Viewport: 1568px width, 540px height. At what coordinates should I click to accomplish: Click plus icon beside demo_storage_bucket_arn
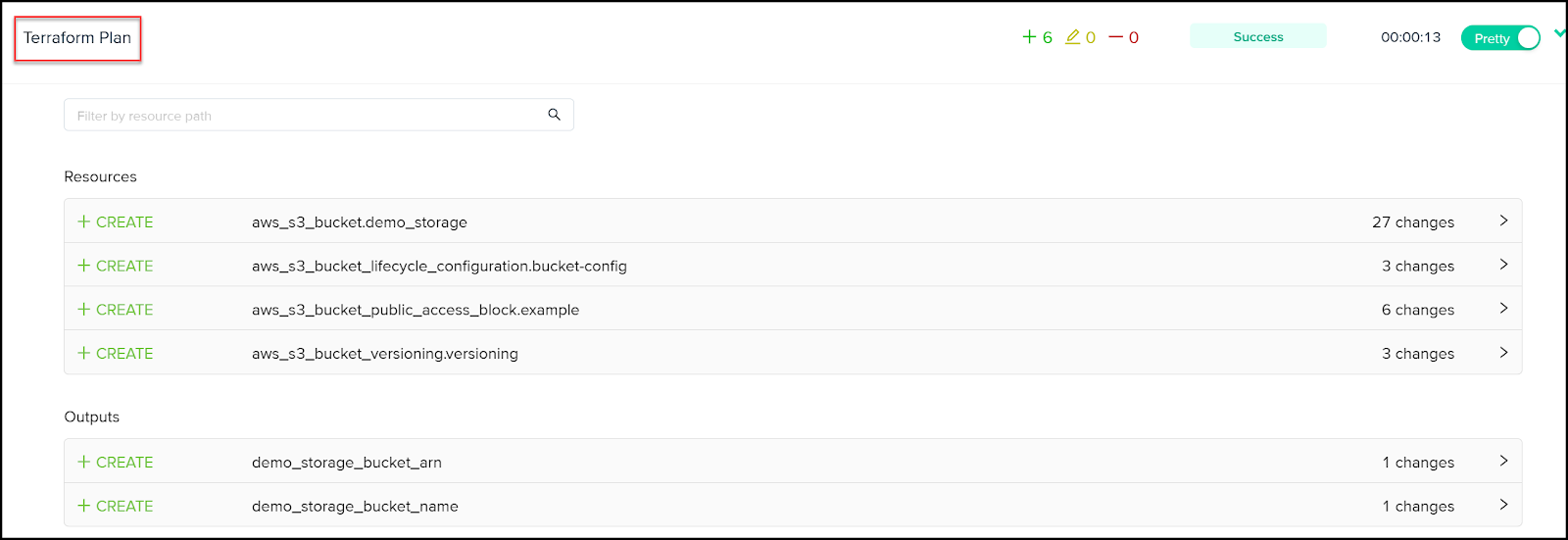tap(84, 462)
